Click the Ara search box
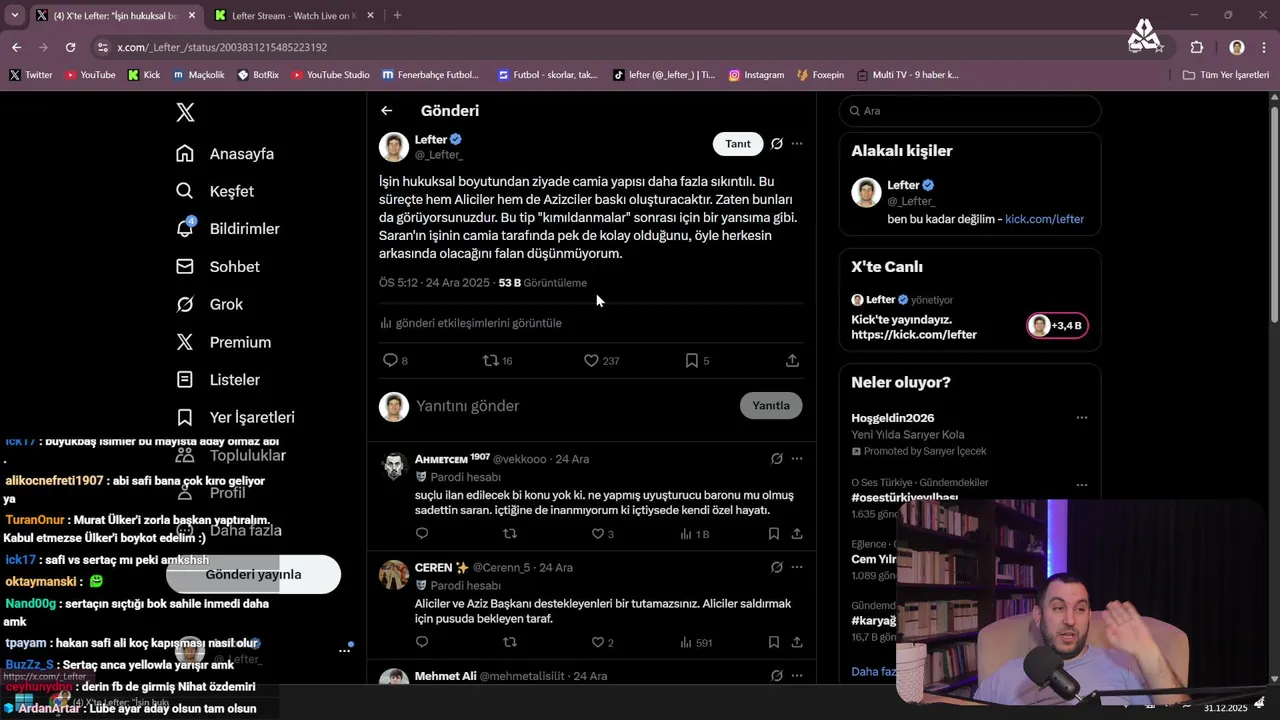This screenshot has height=720, width=1280. (x=970, y=111)
